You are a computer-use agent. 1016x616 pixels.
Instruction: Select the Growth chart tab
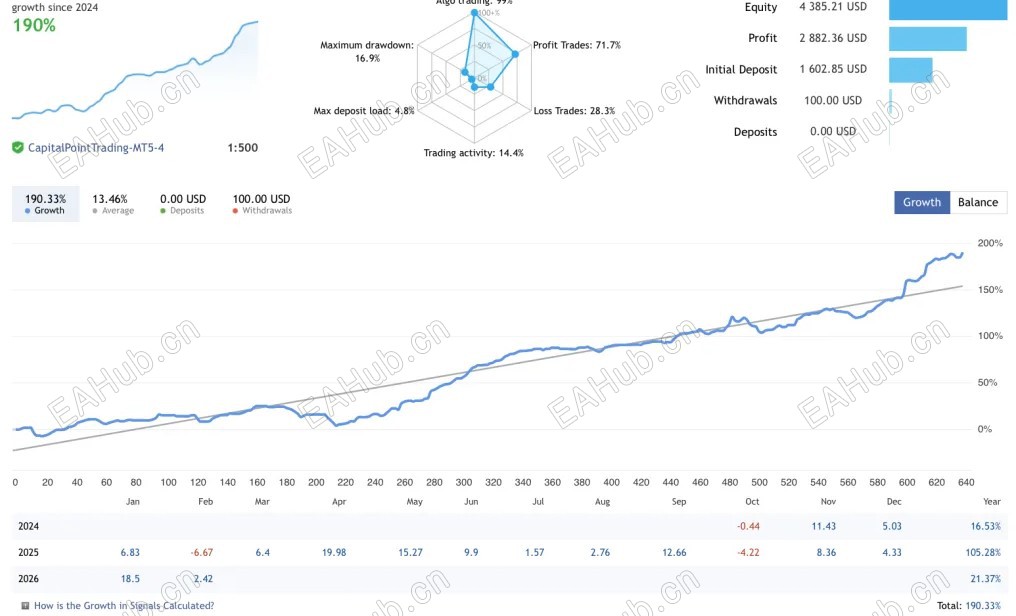921,202
